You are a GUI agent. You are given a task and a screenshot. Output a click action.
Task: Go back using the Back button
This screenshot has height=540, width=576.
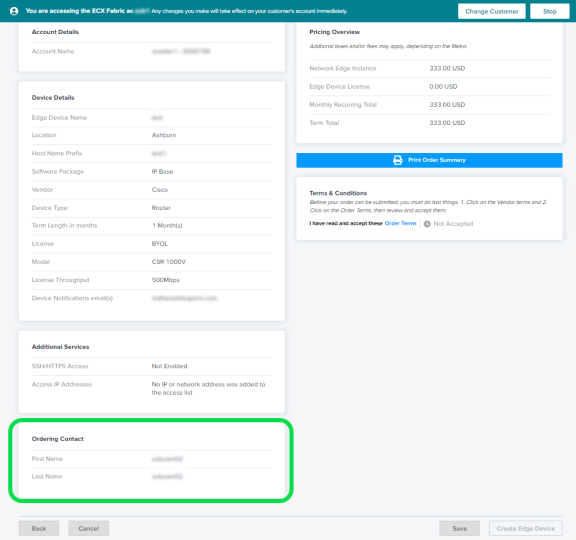tap(39, 528)
